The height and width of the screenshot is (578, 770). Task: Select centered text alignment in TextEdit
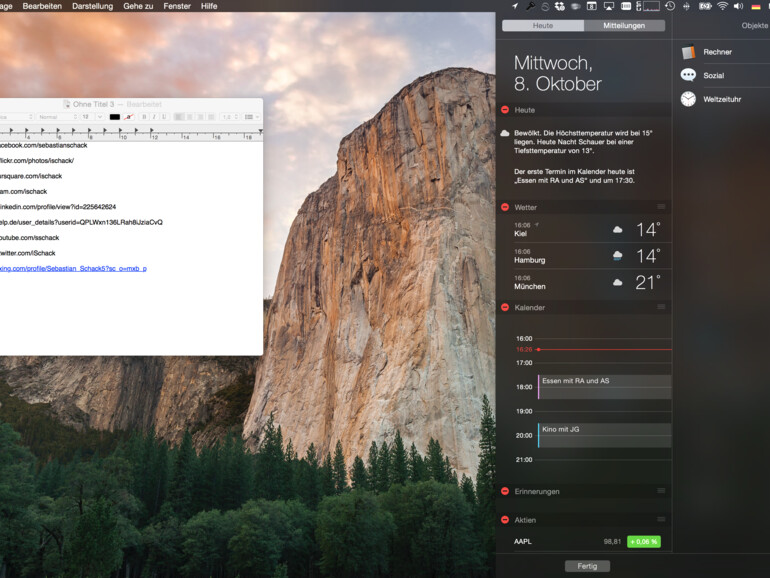(x=190, y=117)
